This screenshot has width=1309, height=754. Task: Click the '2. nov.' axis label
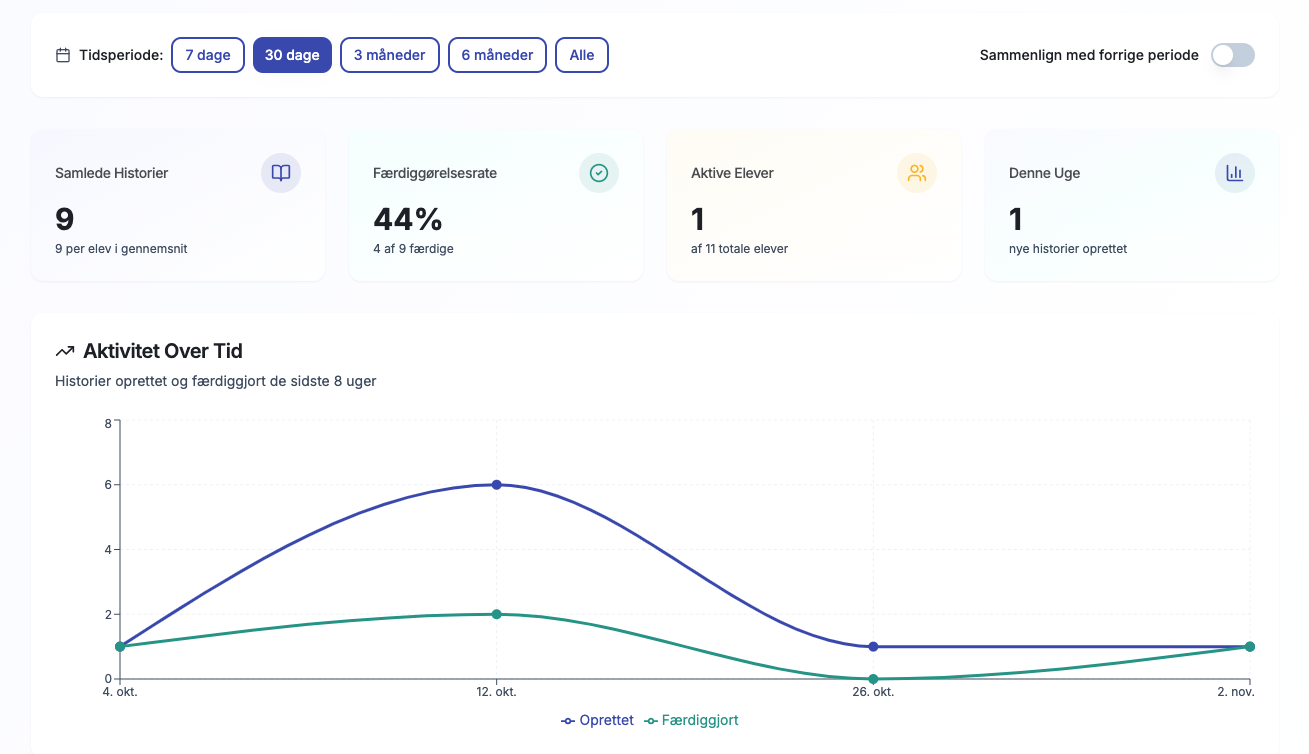pyautogui.click(x=1236, y=692)
